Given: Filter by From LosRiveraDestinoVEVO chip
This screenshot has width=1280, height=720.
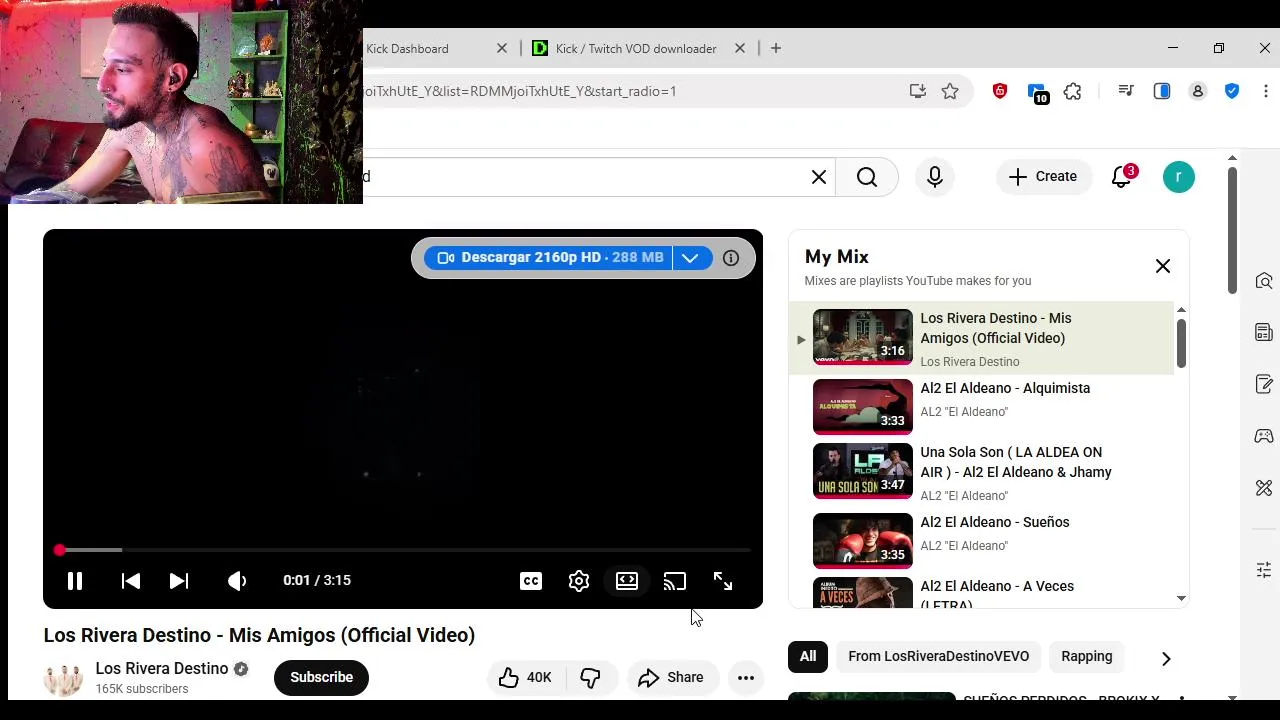Looking at the screenshot, I should (x=938, y=657).
